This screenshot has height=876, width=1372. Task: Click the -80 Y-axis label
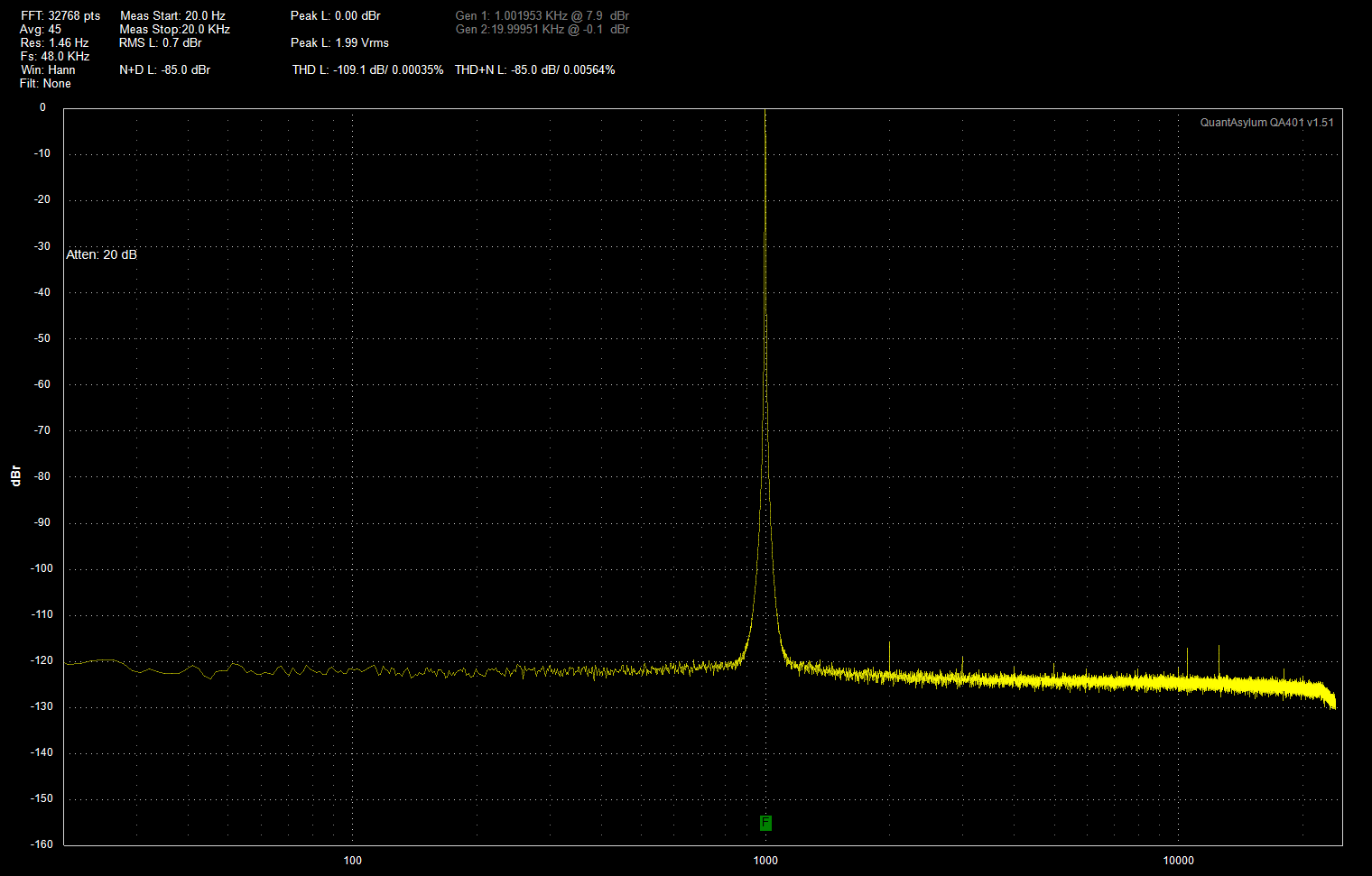[42, 476]
